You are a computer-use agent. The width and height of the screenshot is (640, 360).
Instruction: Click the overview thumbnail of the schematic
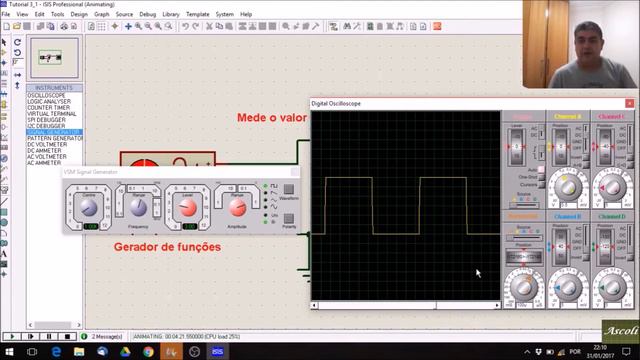54,58
